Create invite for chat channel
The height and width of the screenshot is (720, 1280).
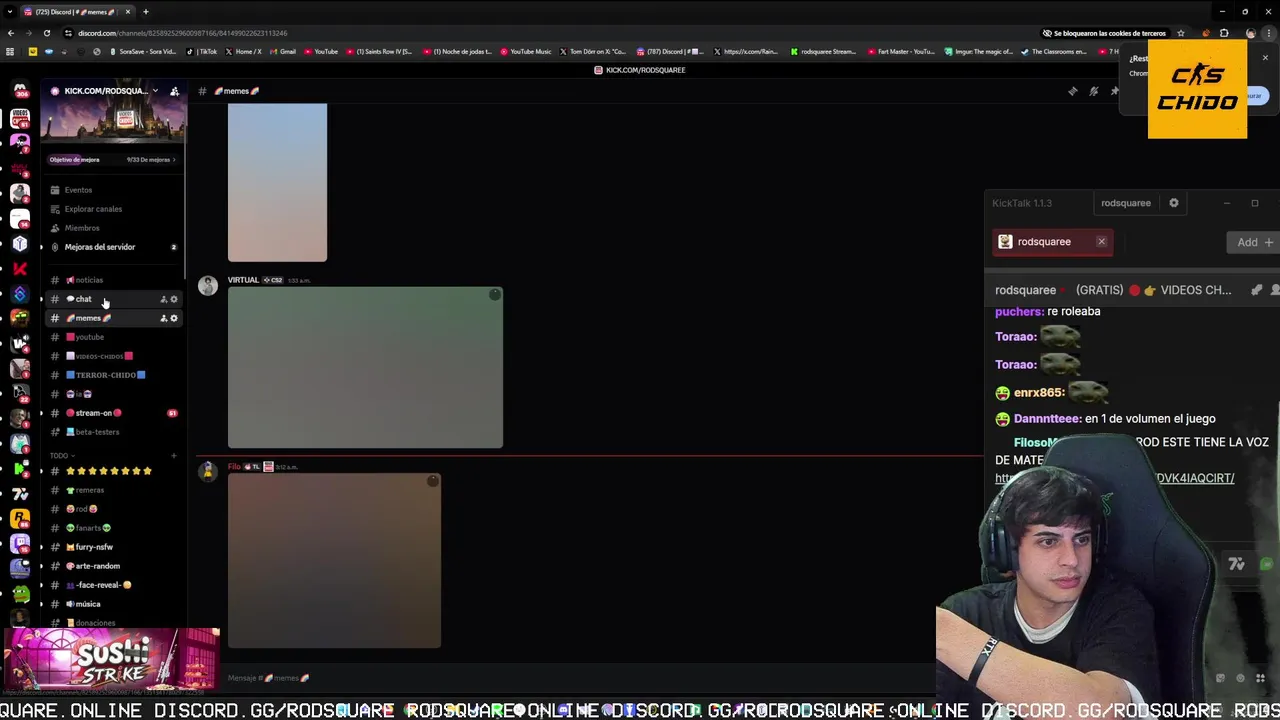[x=164, y=299]
